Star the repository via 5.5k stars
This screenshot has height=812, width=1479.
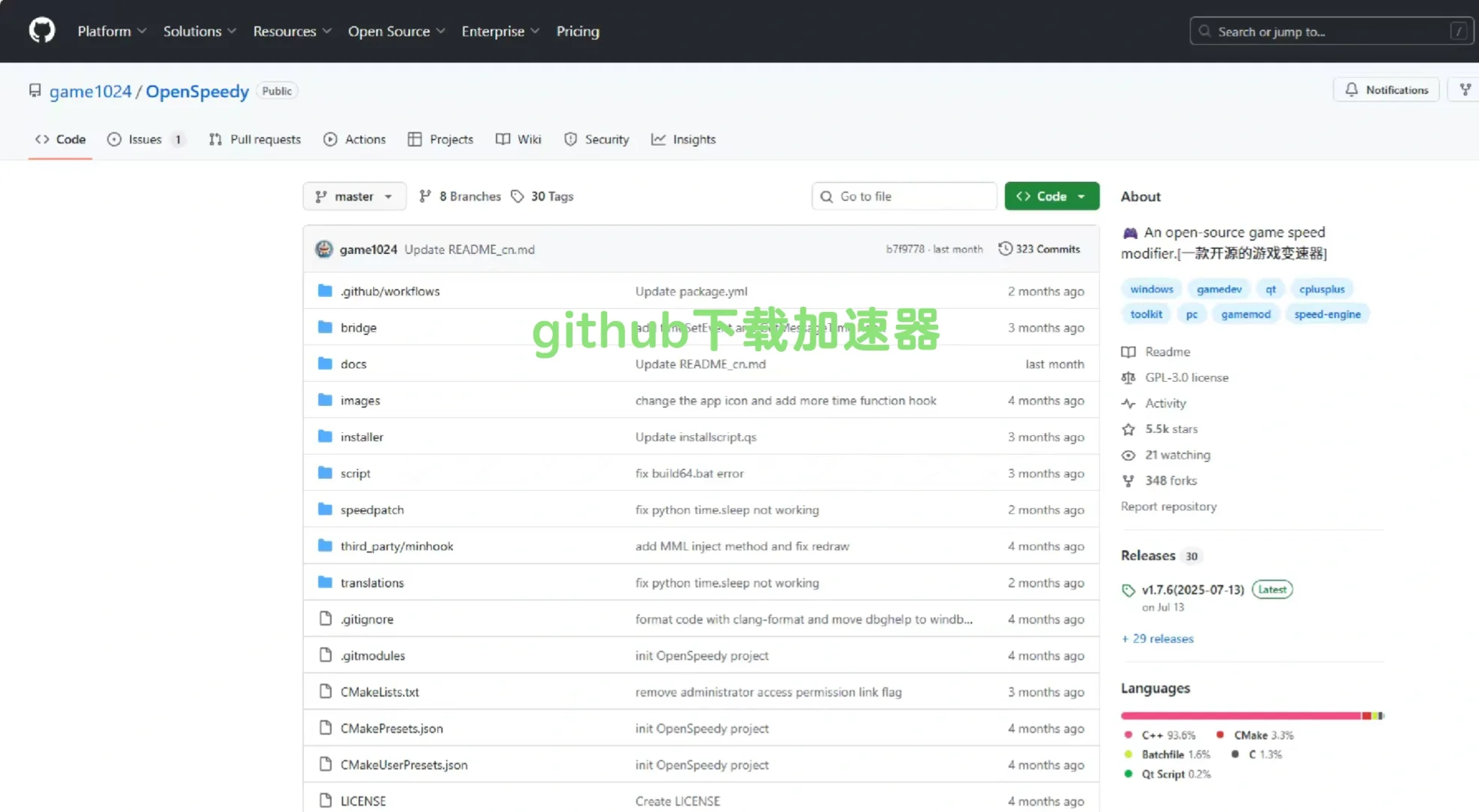[1171, 429]
